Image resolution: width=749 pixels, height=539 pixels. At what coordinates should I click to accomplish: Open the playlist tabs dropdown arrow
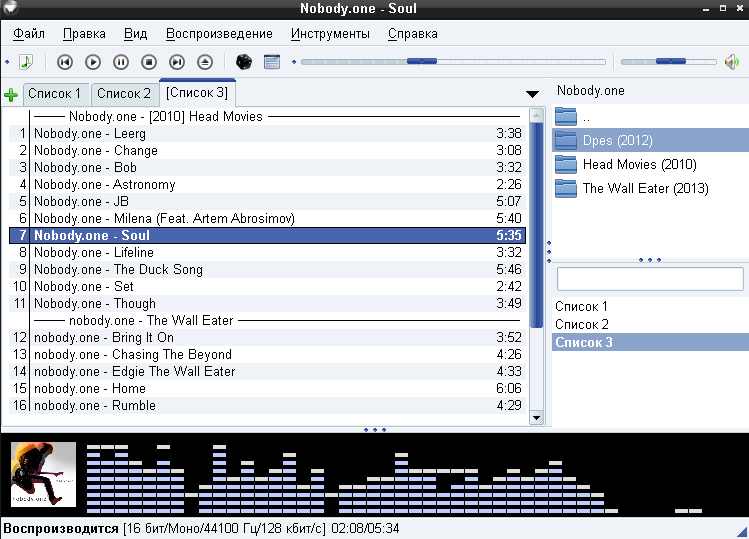(532, 94)
